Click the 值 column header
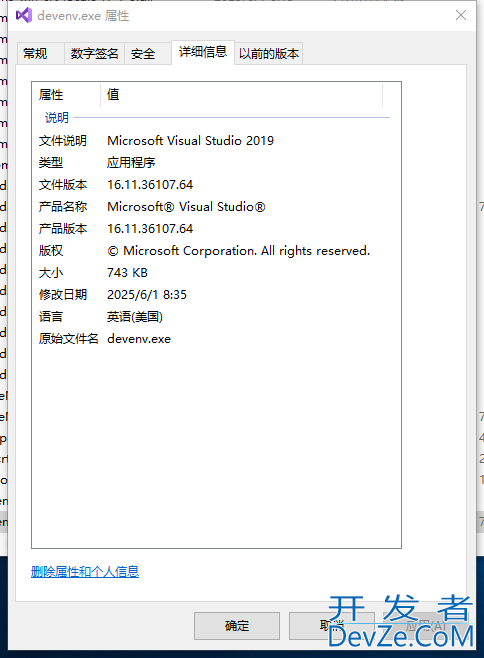The width and height of the screenshot is (484, 658). [241, 94]
